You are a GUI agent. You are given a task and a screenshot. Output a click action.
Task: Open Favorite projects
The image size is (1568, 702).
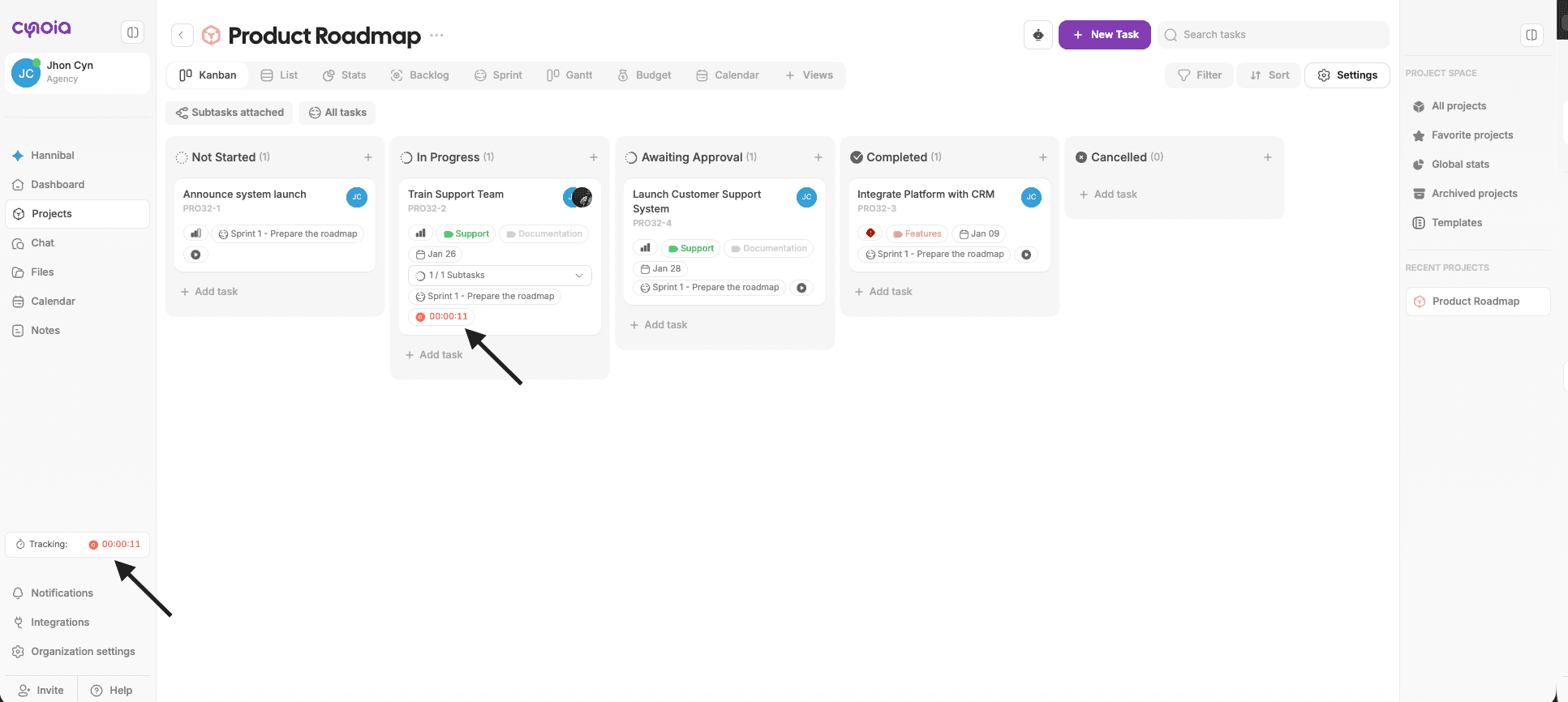pos(1471,135)
